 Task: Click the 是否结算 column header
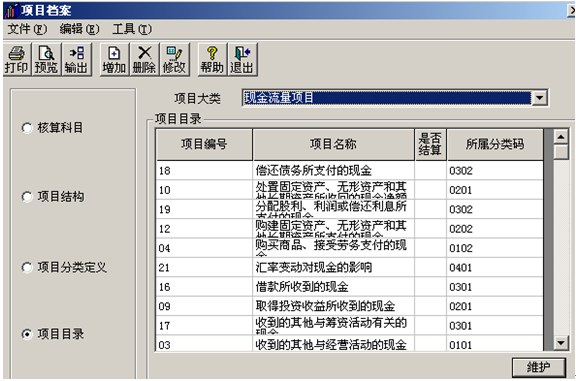[431, 144]
